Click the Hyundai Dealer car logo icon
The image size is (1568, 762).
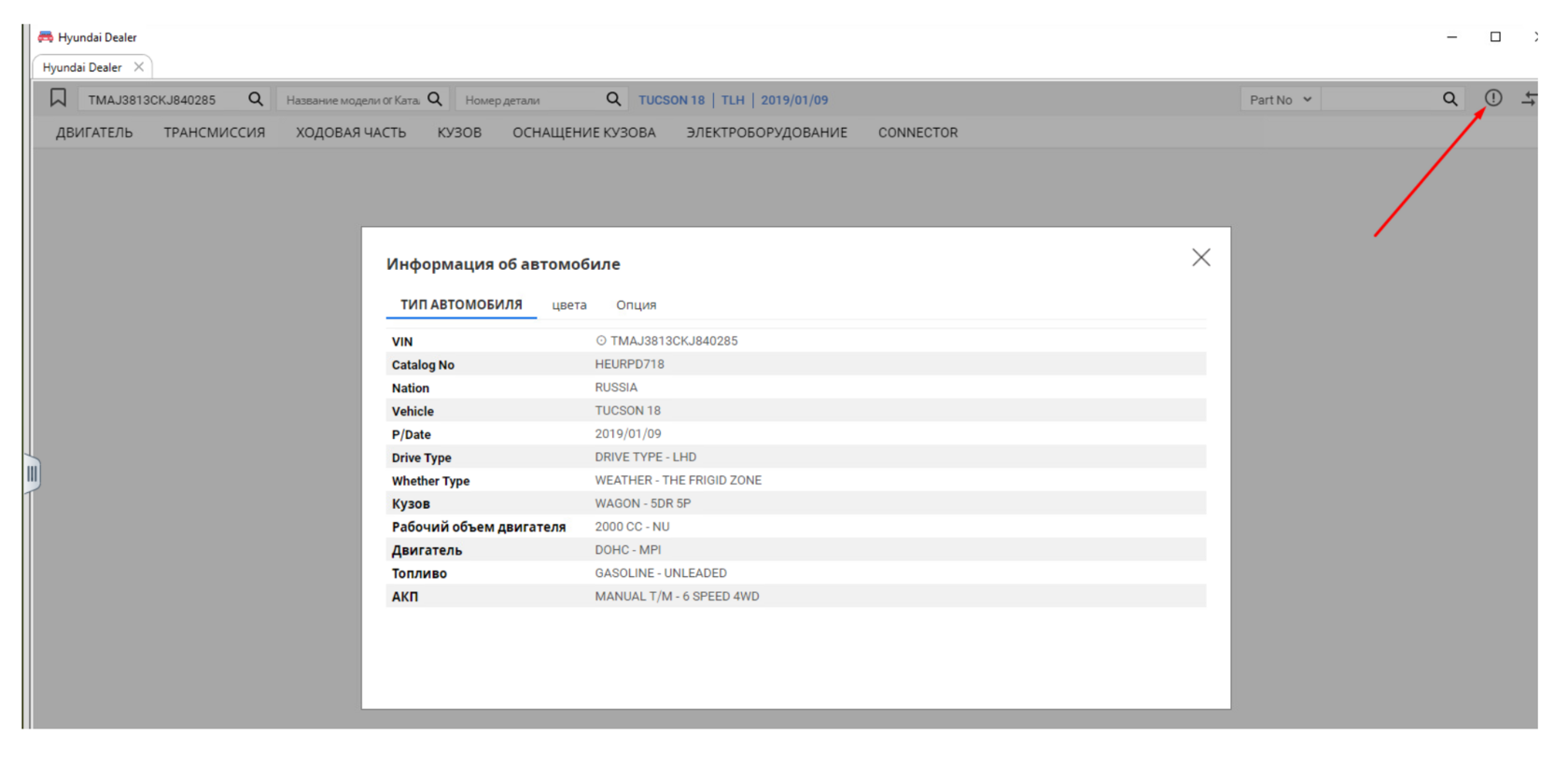pos(46,37)
